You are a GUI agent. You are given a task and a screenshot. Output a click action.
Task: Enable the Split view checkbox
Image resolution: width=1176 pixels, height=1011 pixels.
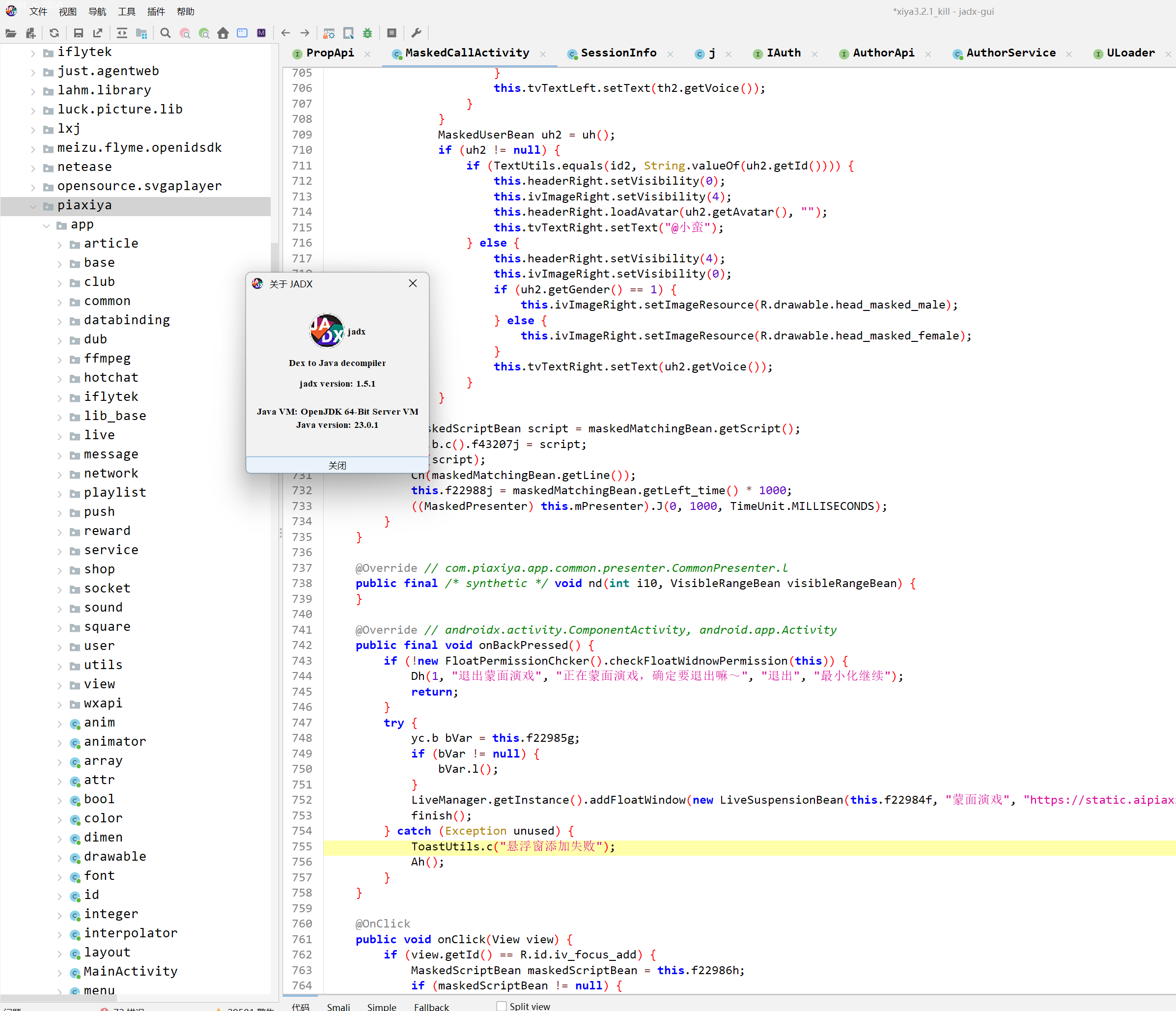click(501, 1006)
